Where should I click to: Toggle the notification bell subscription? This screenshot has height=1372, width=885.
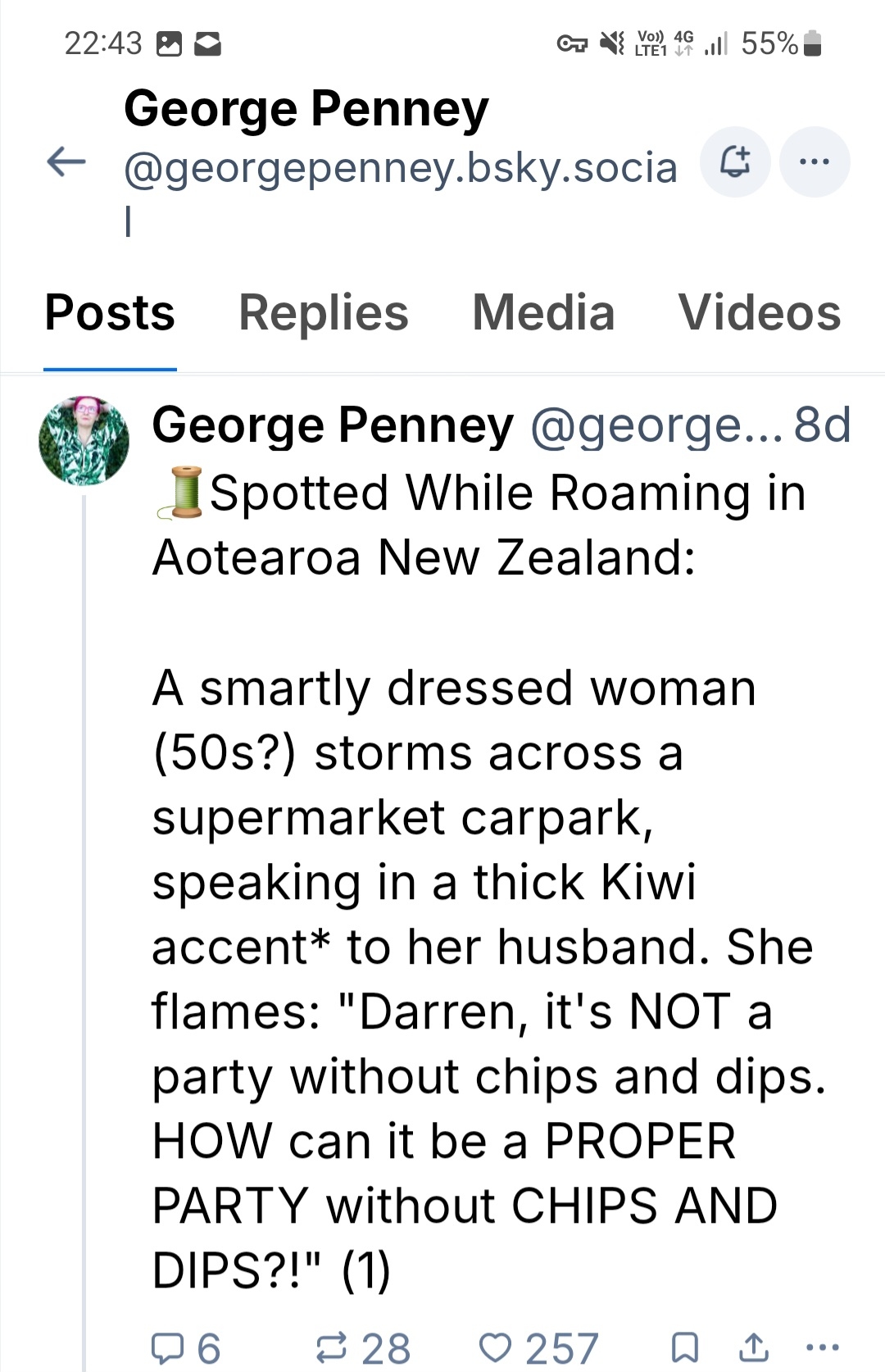tap(735, 162)
